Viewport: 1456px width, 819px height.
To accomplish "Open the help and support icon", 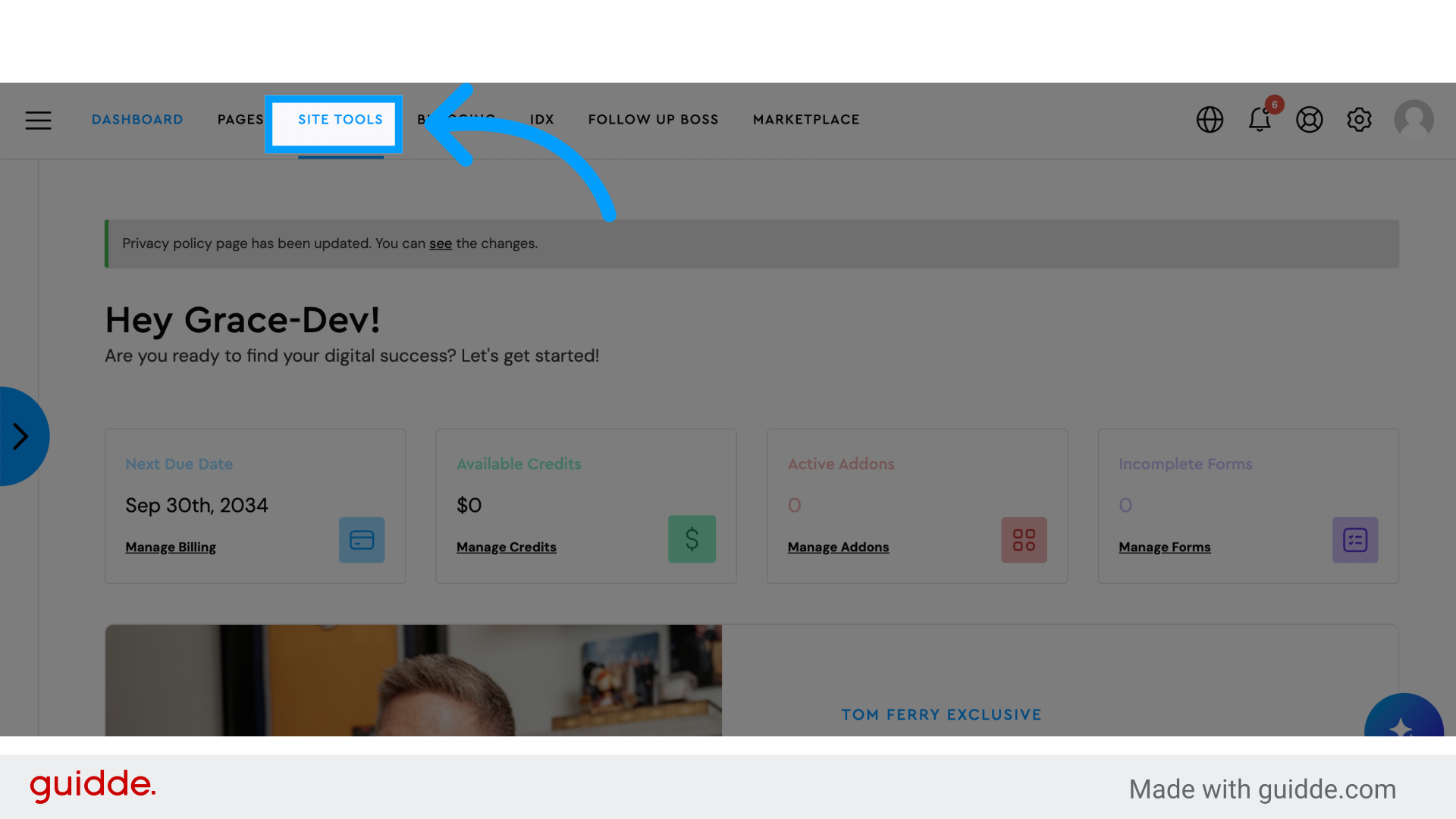I will 1310,120.
